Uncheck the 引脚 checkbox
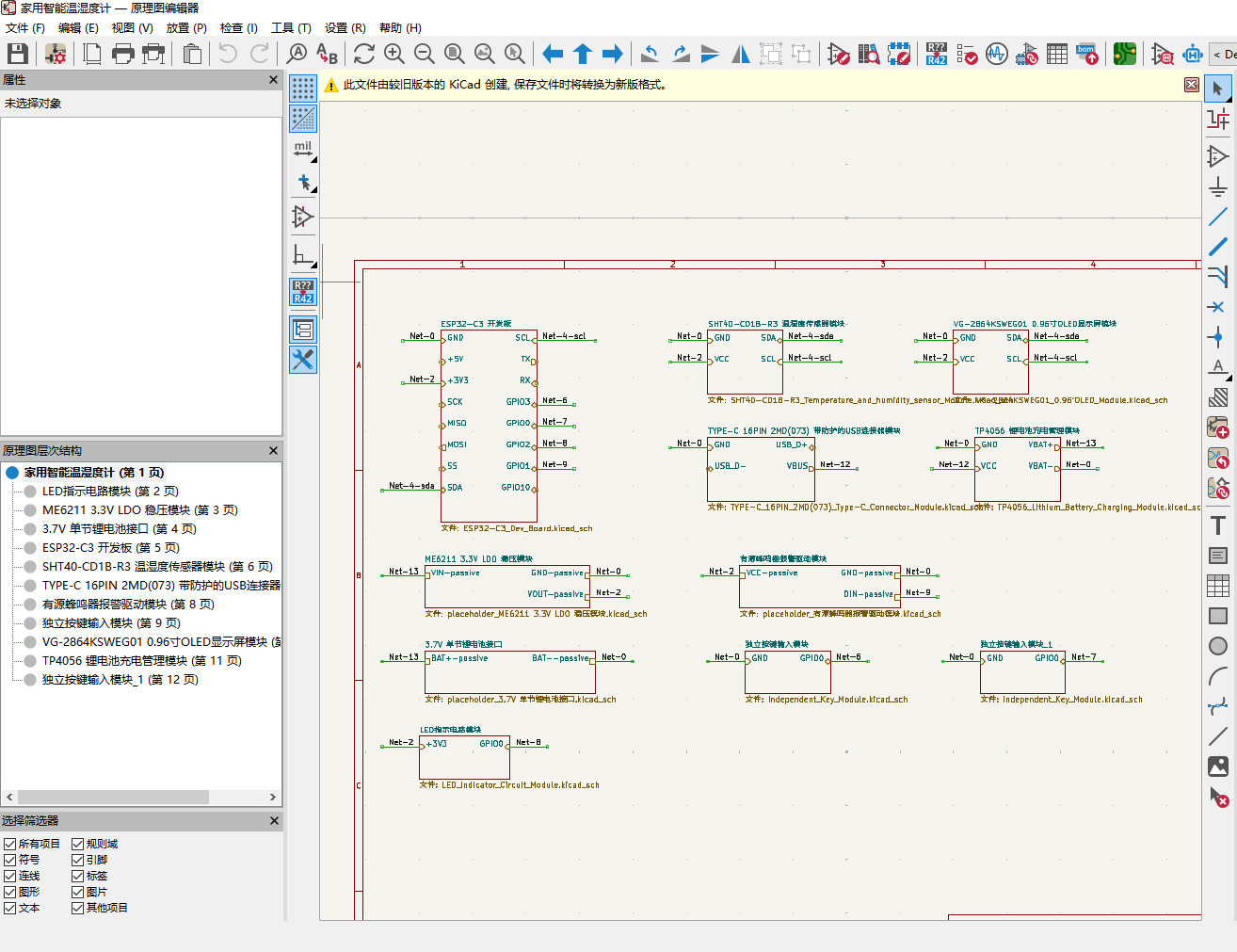 pyautogui.click(x=78, y=860)
